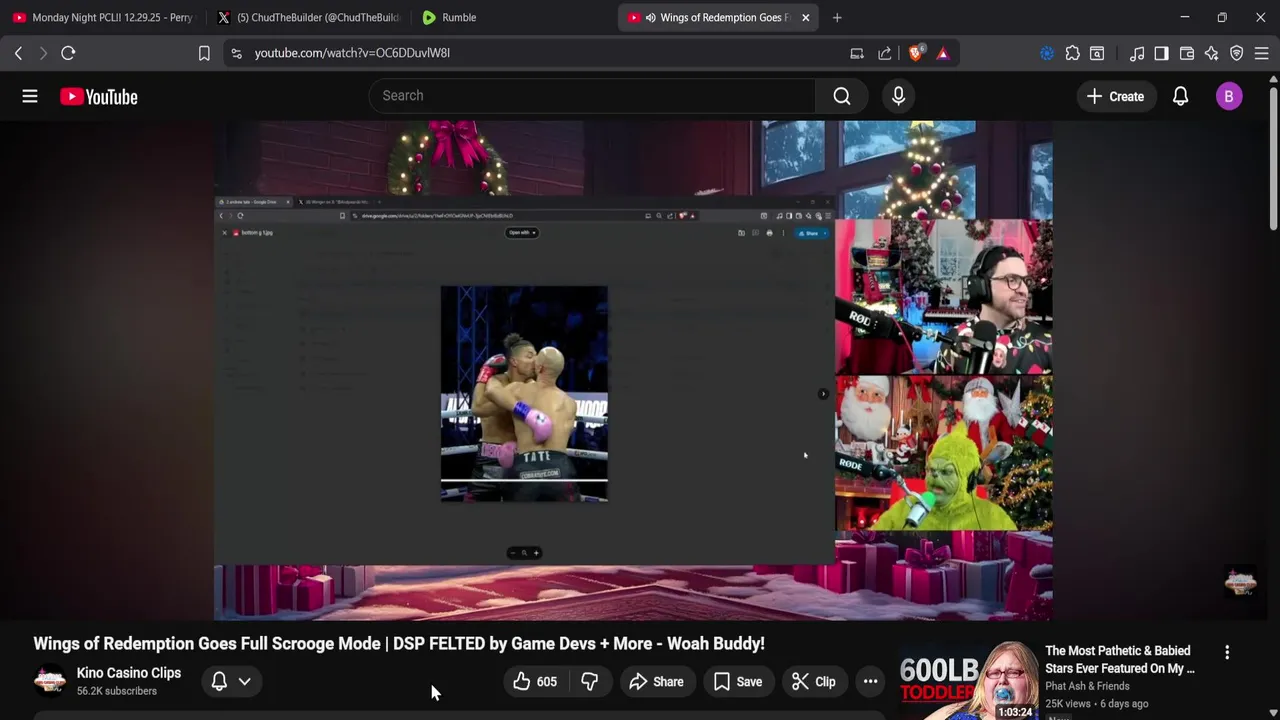Click the browser share page icon
The width and height of the screenshot is (1280, 720).
[x=885, y=53]
